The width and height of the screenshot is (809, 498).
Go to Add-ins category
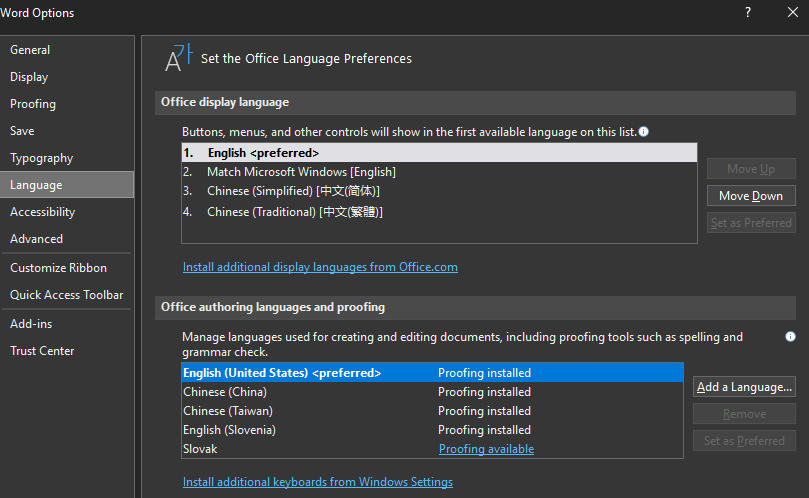pyautogui.click(x=67, y=324)
